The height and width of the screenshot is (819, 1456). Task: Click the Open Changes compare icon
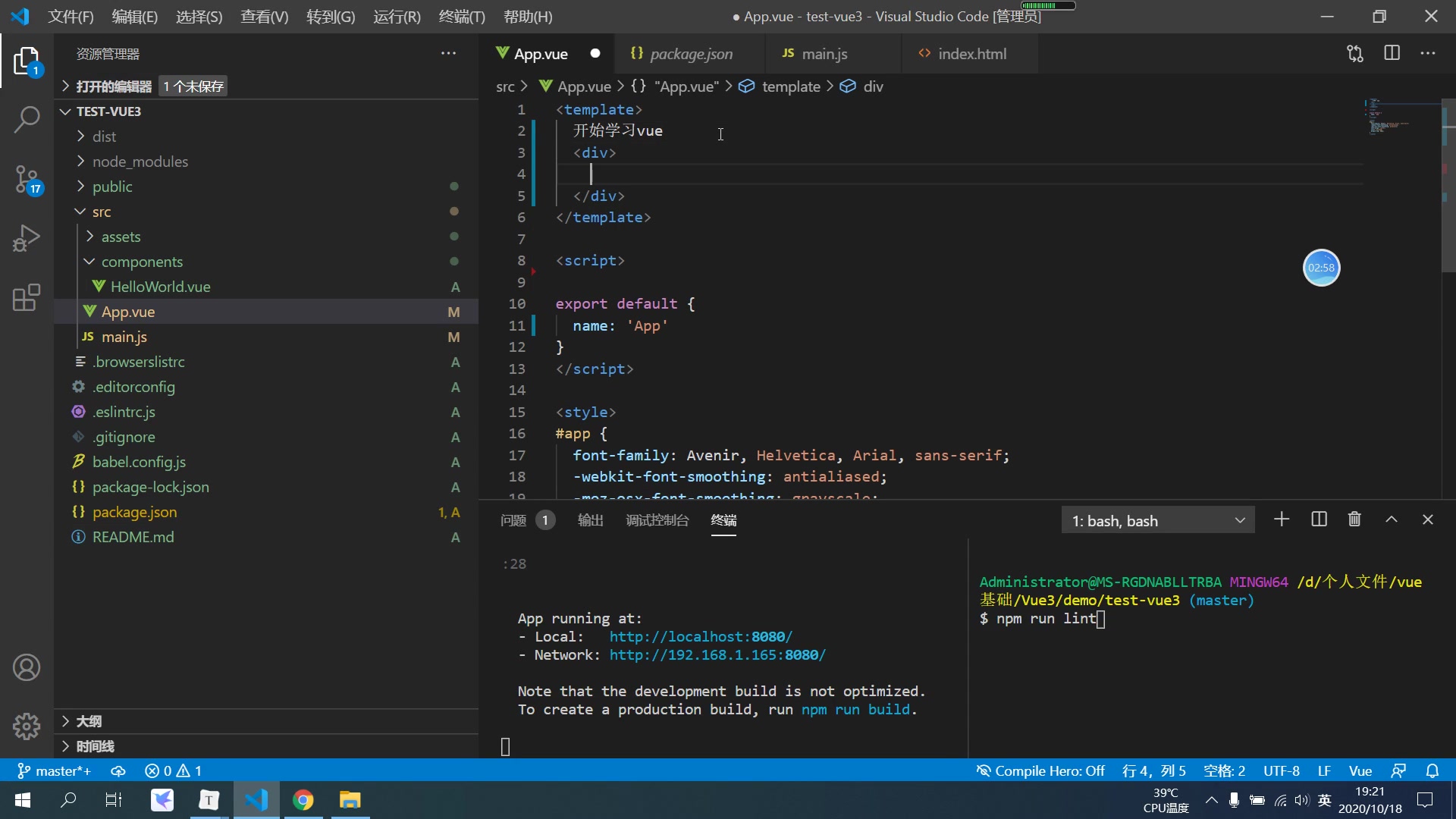1355,53
